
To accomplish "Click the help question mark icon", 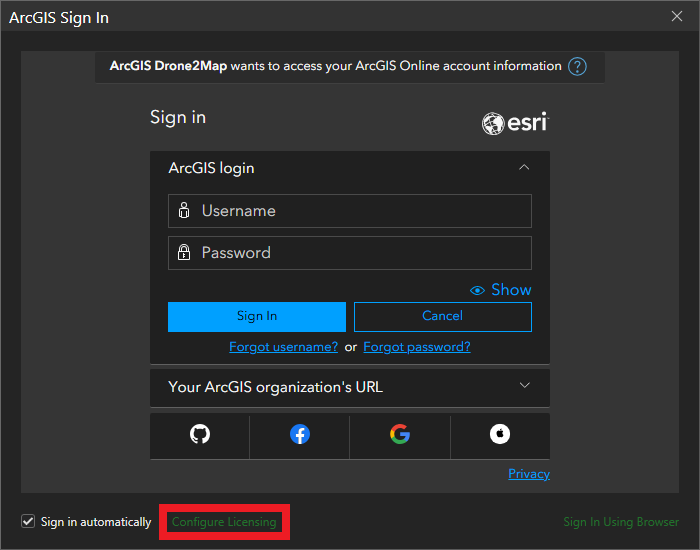I will point(577,67).
